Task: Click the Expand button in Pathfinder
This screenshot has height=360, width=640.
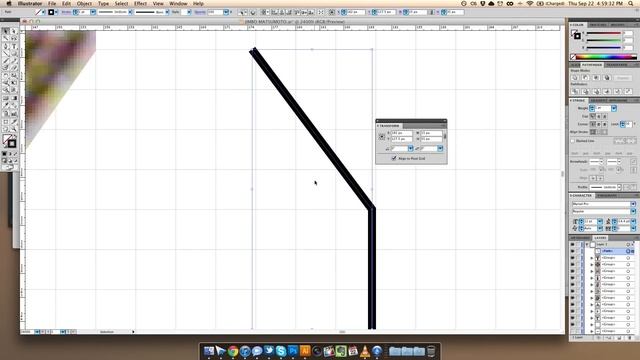Action: pos(622,78)
